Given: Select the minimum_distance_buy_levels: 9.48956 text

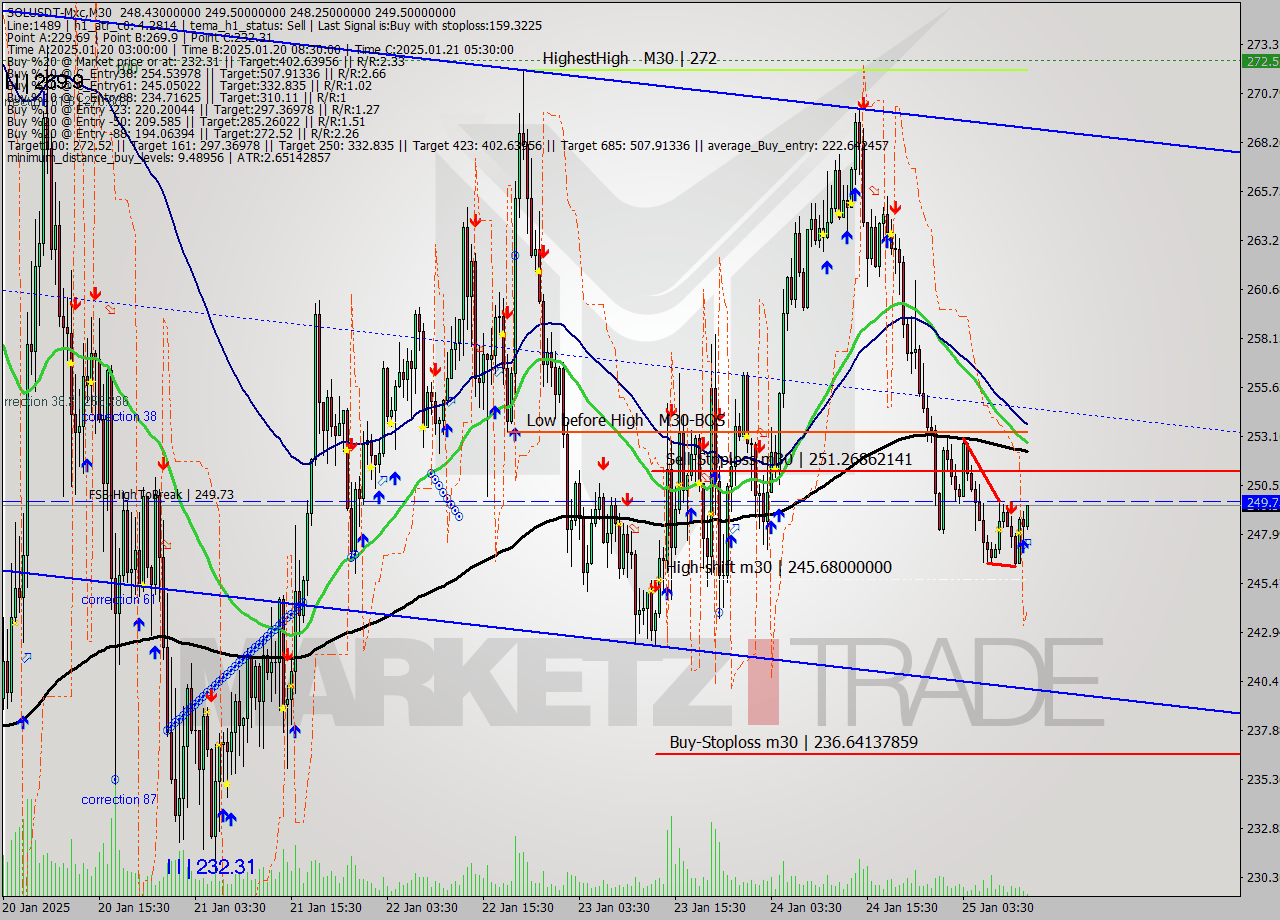Looking at the screenshot, I should pyautogui.click(x=115, y=157).
